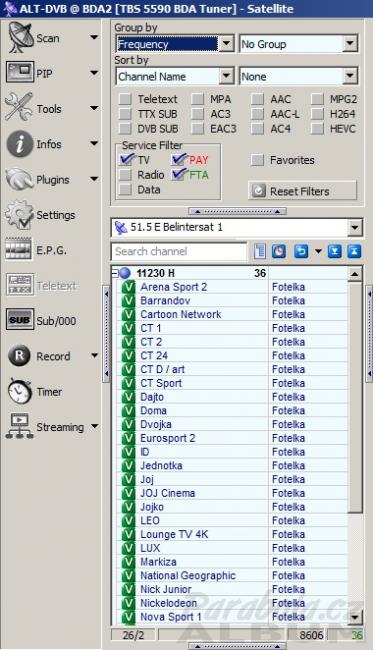The height and width of the screenshot is (650, 373).
Task: Open the PIP picture-in-picture icon
Action: (x=20, y=73)
